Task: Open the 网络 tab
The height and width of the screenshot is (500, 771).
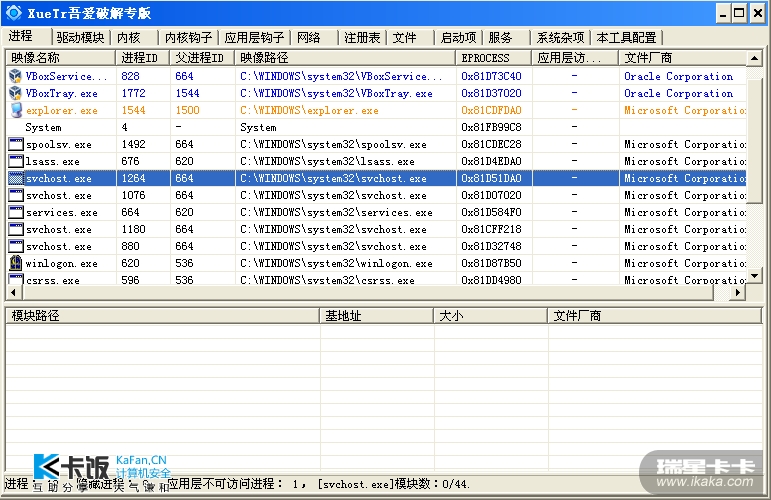Action: pyautogui.click(x=309, y=37)
